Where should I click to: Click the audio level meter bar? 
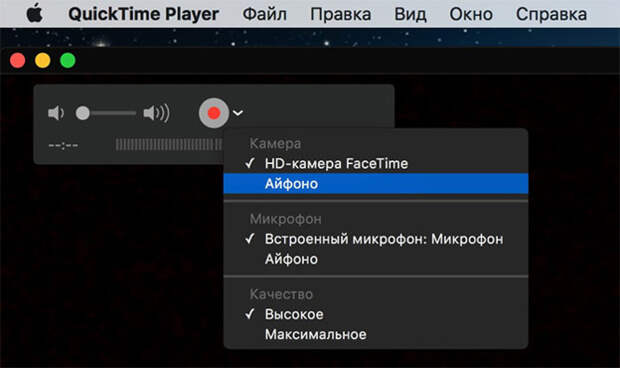pos(169,145)
